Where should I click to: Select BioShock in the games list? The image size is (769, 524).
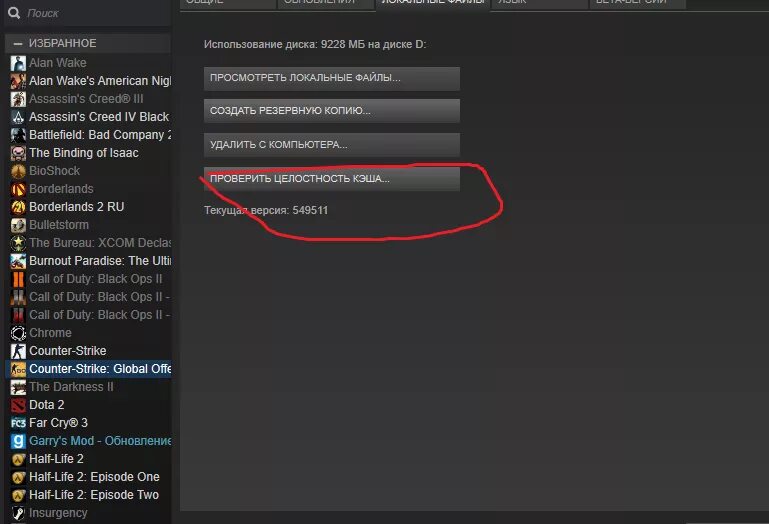(x=90, y=171)
